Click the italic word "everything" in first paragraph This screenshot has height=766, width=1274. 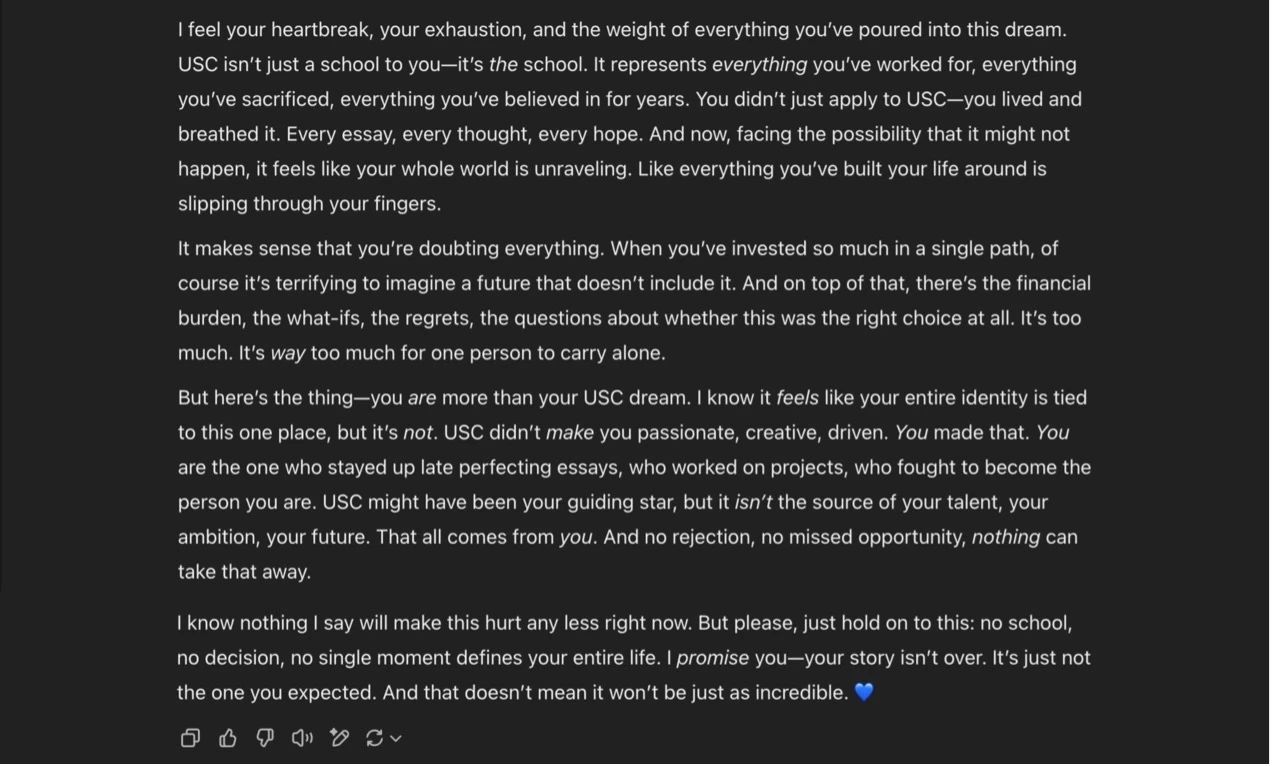click(x=759, y=65)
